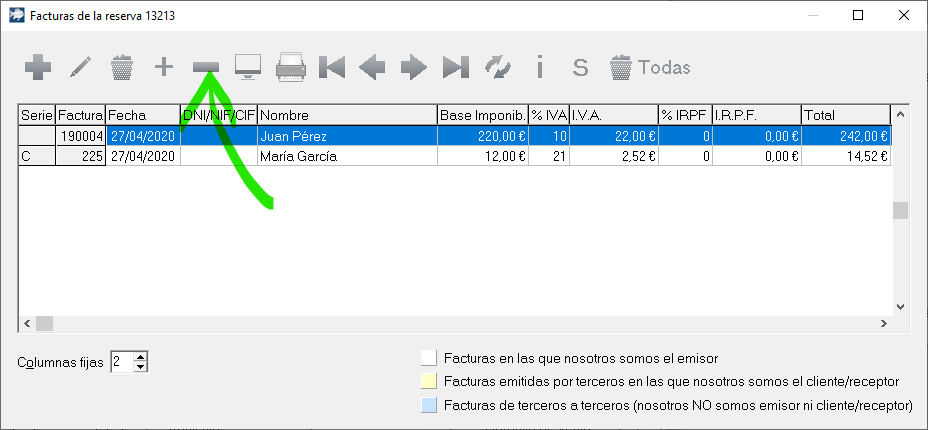Click the DNI/NIF/CIF column header
Screen dimensions: 928x430
(218, 115)
